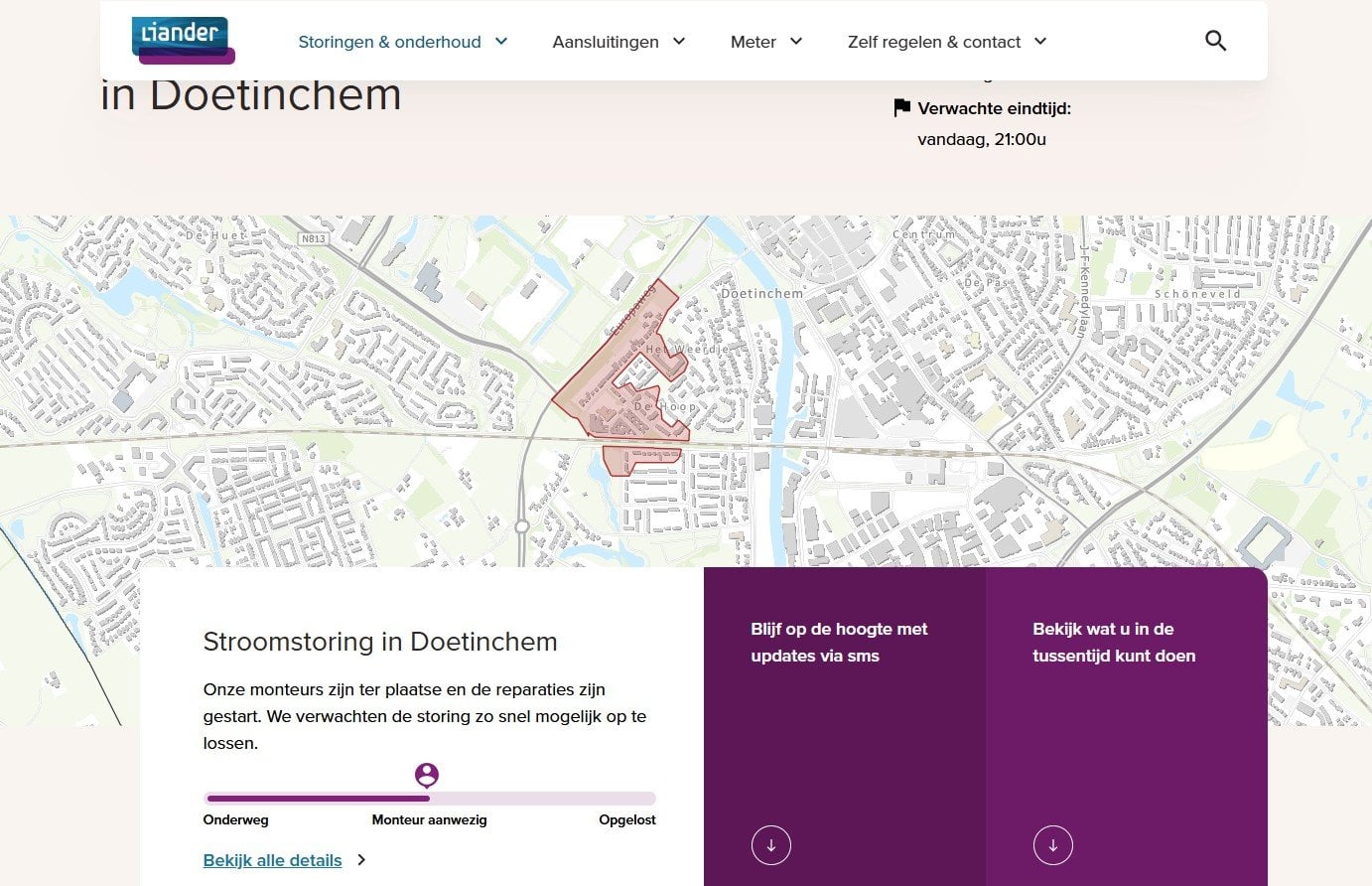1372x886 pixels.
Task: Click the Opgelost status label
Action: [627, 819]
